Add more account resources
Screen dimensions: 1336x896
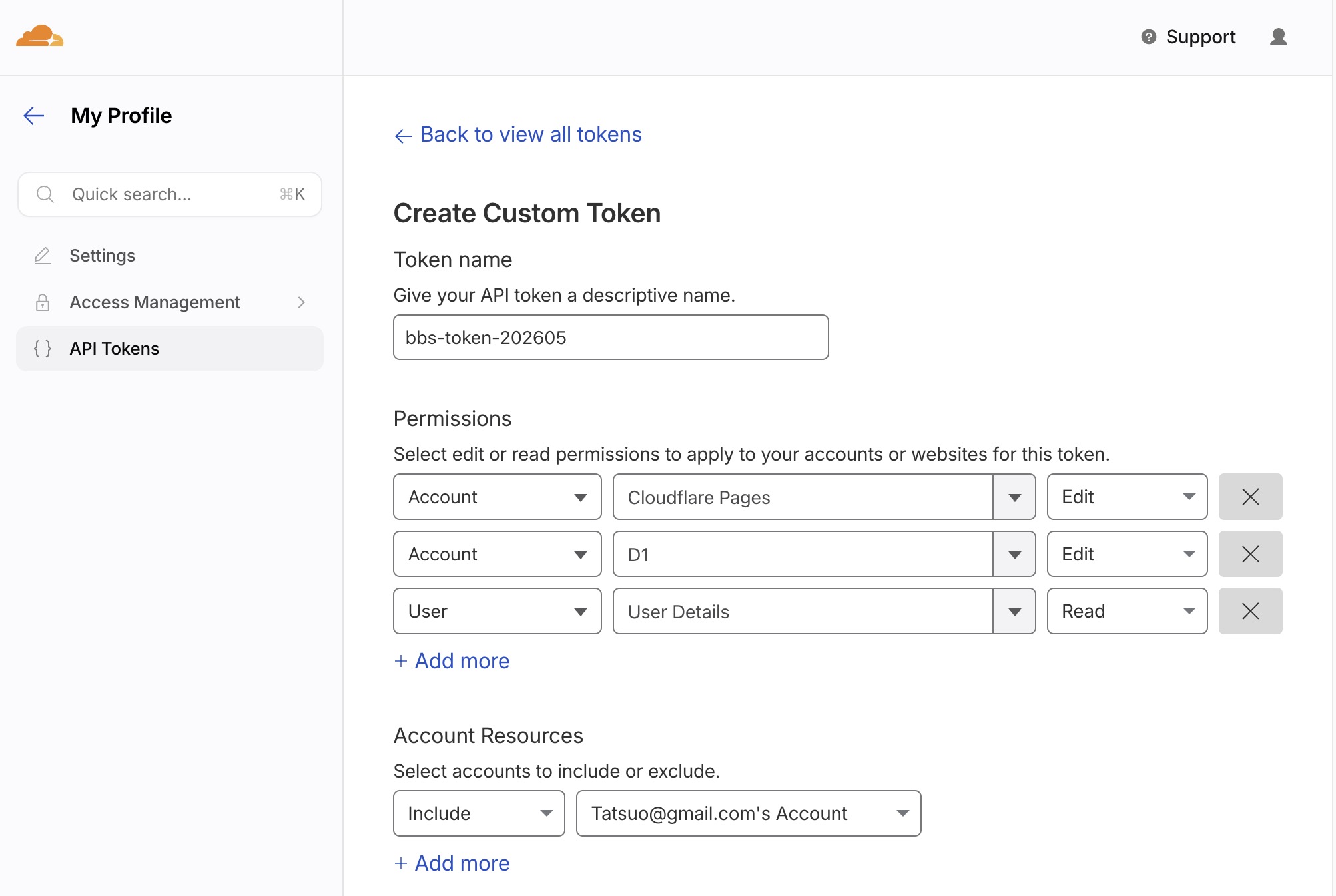tap(452, 863)
